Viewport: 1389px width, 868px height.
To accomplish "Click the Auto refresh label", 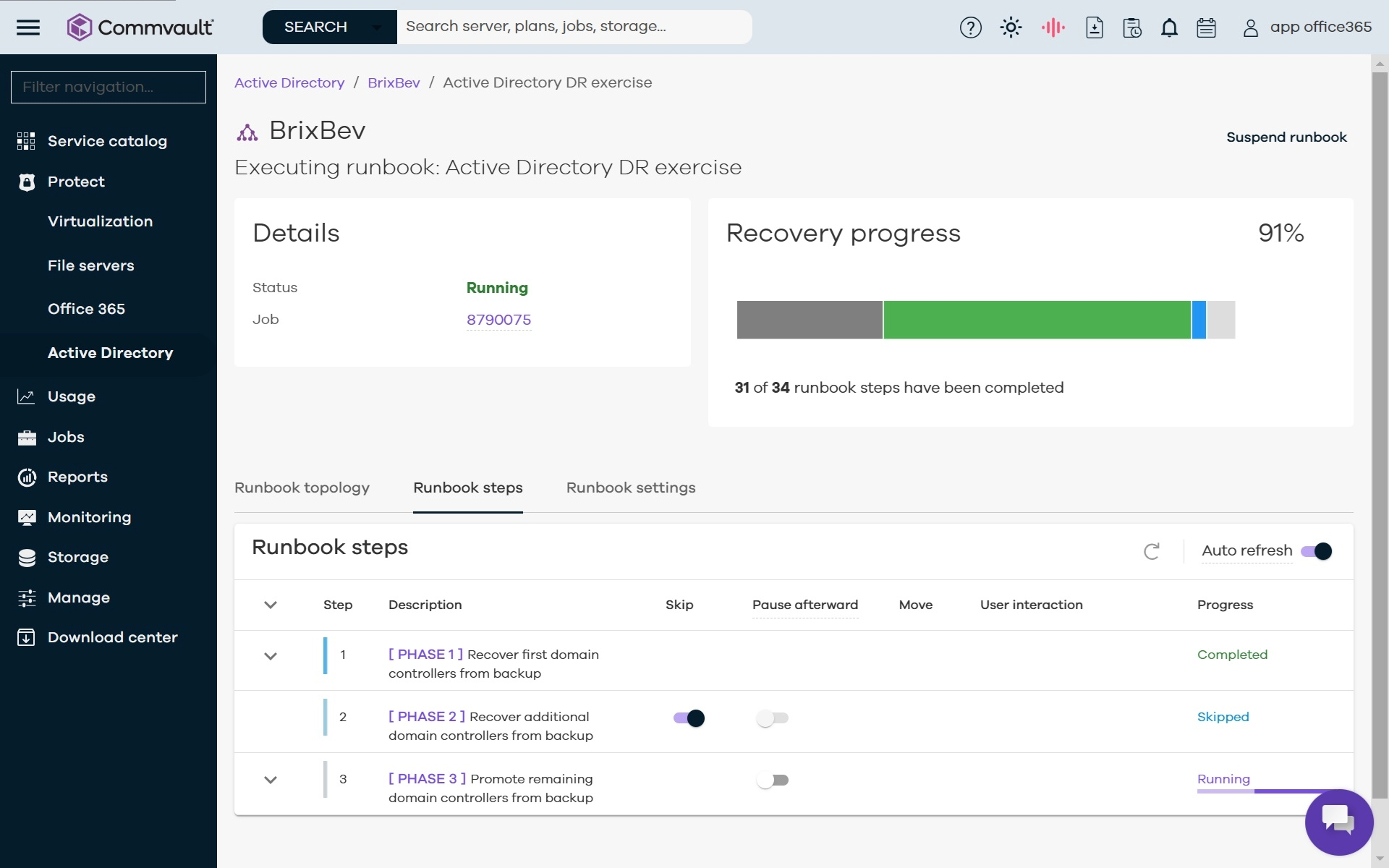I will pos(1246,550).
